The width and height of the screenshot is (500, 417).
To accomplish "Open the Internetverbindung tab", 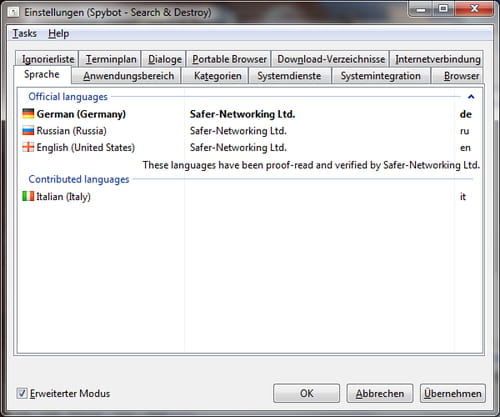I will point(437,59).
